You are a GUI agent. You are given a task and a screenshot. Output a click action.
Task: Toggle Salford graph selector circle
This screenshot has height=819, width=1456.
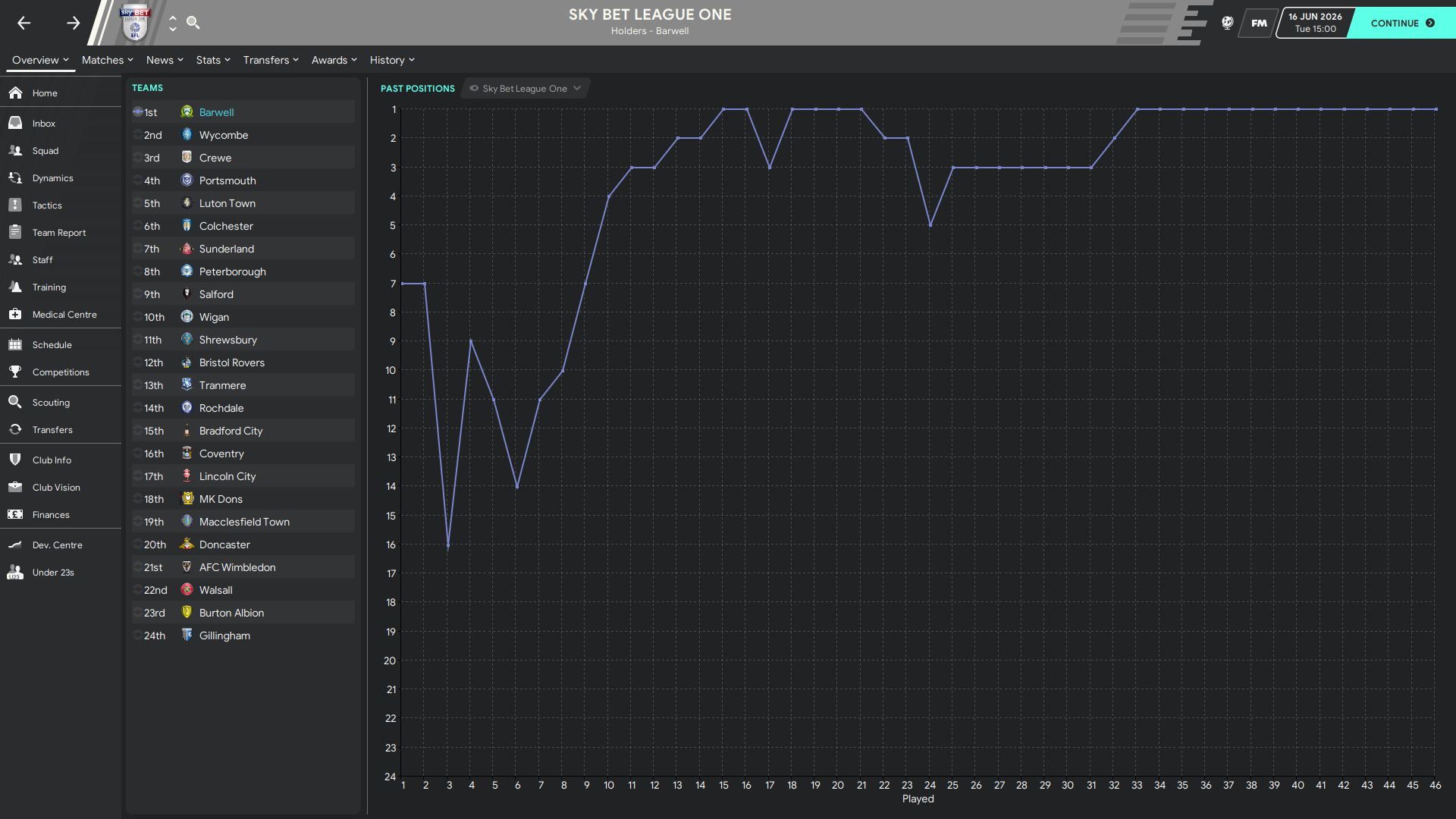coord(137,294)
